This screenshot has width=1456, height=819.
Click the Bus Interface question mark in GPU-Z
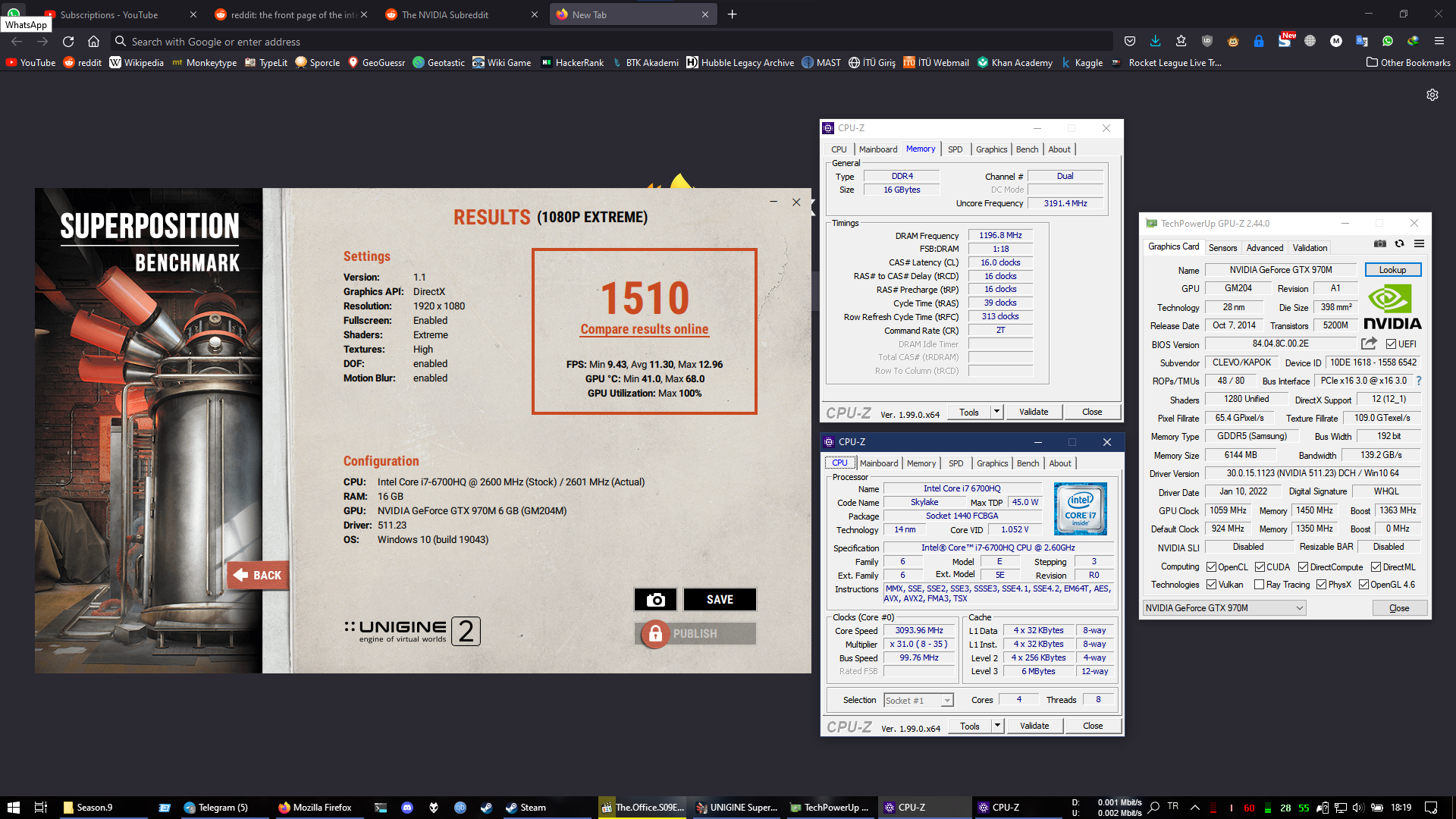click(1418, 381)
